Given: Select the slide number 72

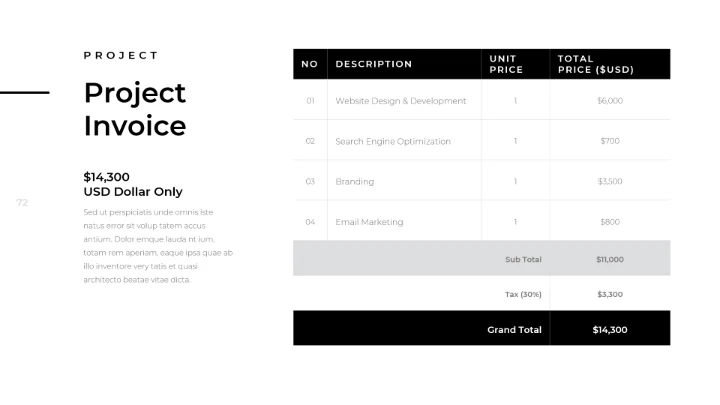Looking at the screenshot, I should (22, 203).
